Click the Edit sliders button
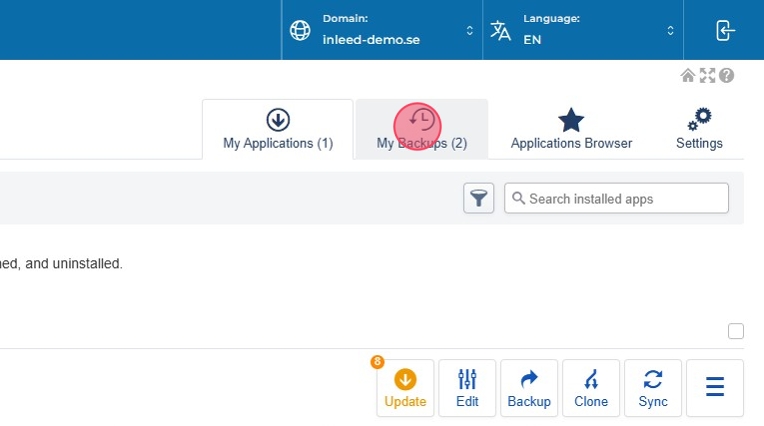 (x=467, y=388)
